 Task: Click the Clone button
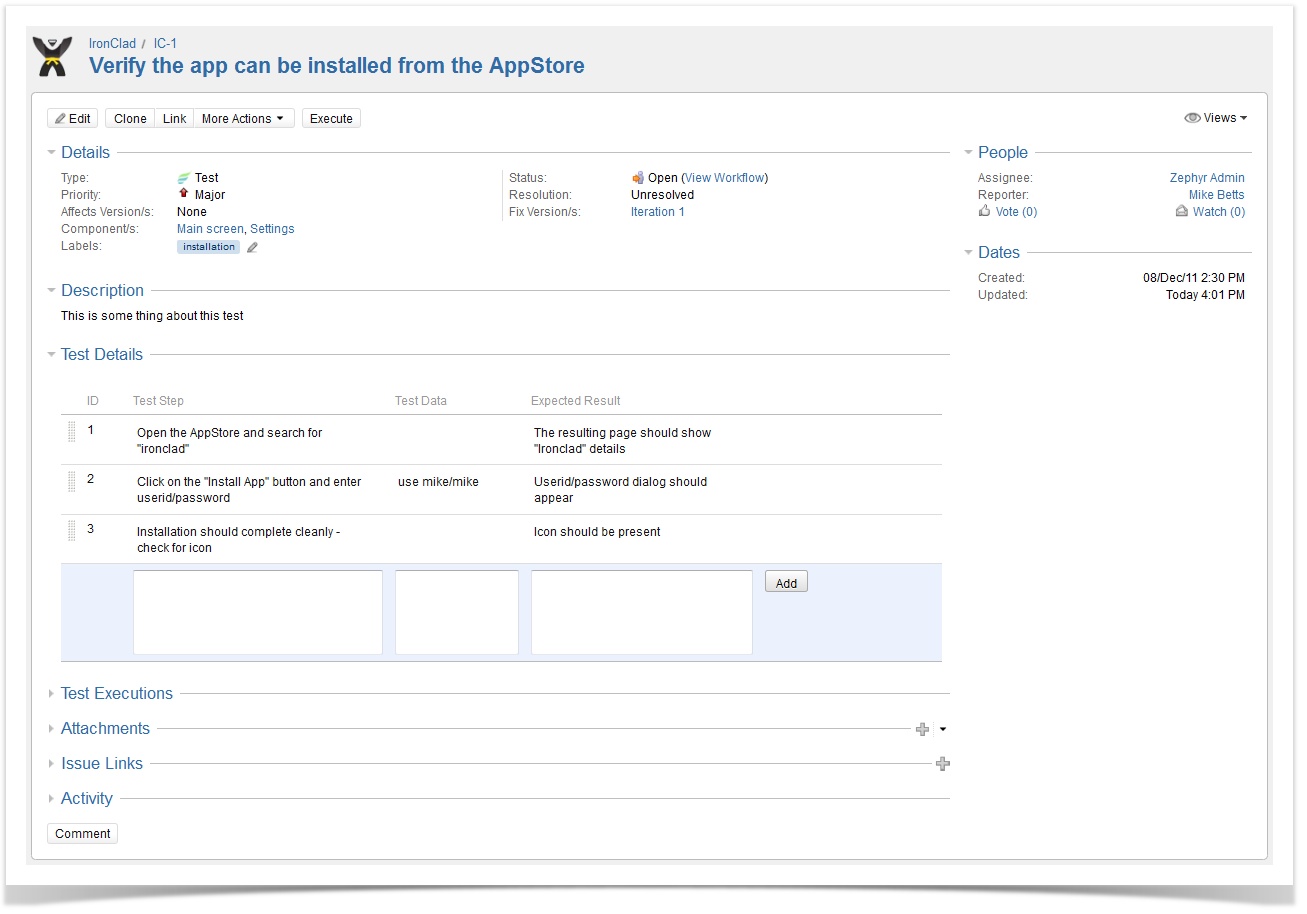(130, 118)
